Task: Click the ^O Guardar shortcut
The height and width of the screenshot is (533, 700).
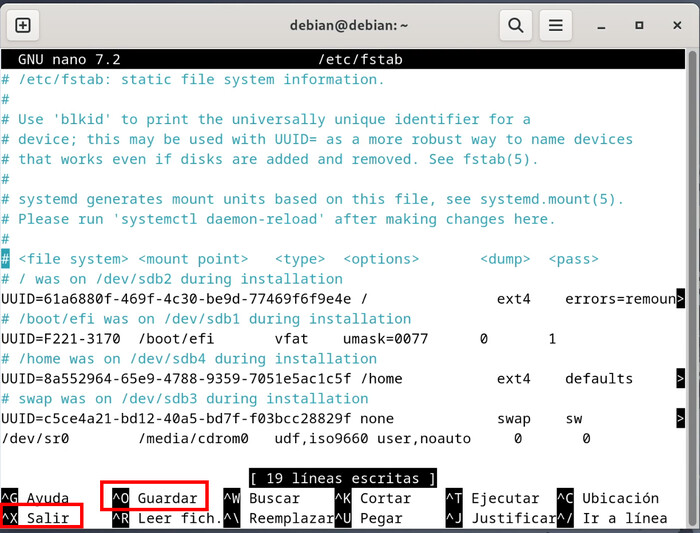Action: 154,498
